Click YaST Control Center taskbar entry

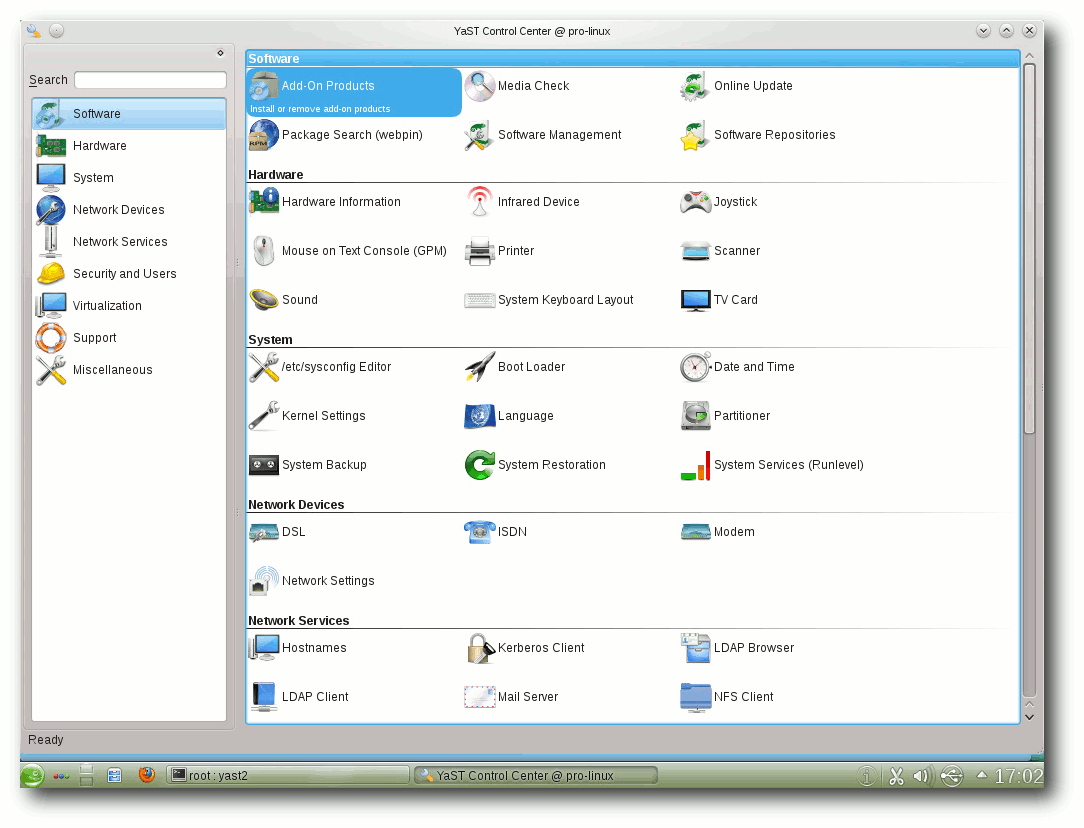(535, 775)
